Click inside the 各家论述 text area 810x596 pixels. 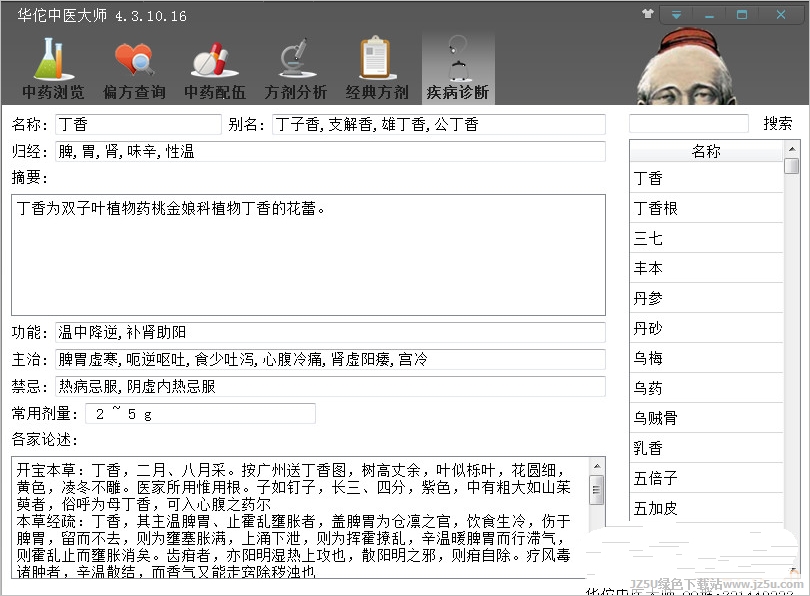click(x=302, y=517)
